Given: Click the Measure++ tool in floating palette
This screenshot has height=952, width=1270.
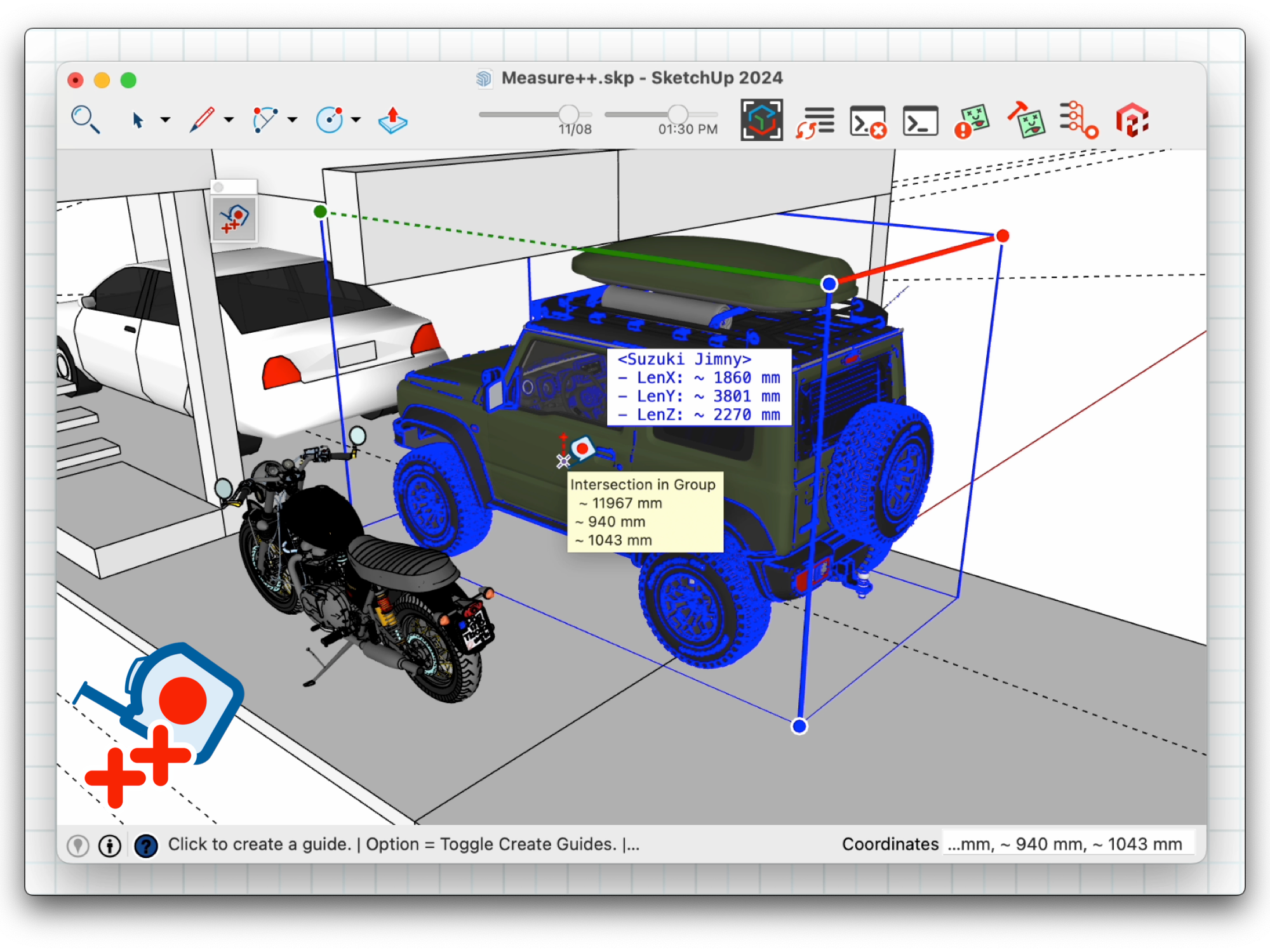Looking at the screenshot, I should tap(234, 218).
